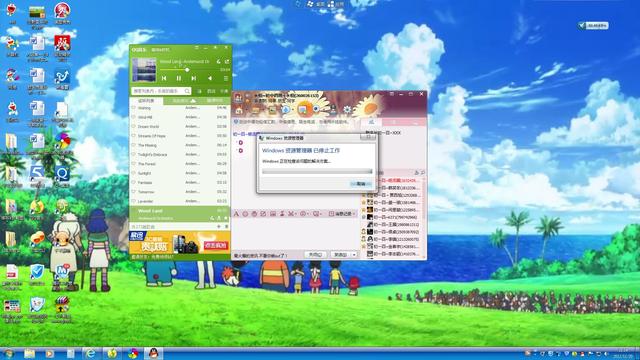Click the first play icon in chat messages
Screen dimensions: 640x360
(x=241, y=142)
